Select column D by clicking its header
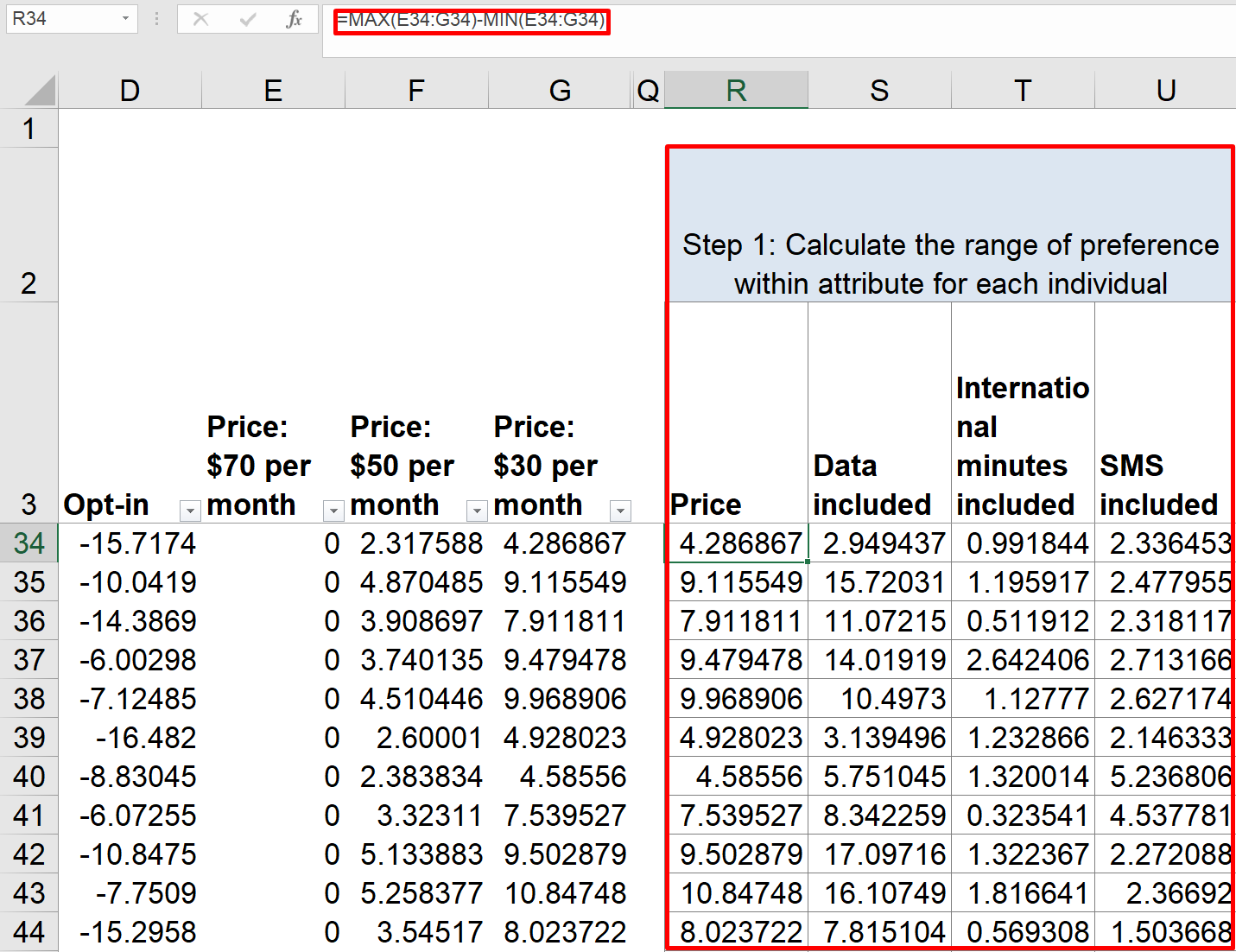Viewport: 1236px width, 952px height. pos(129,89)
